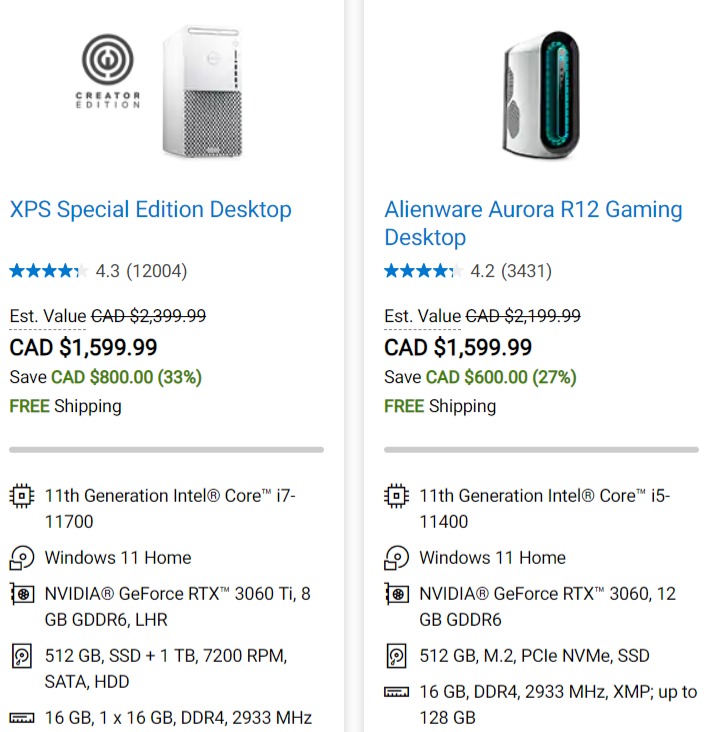
Task: Click the XPS processor chip icon
Action: point(22,495)
